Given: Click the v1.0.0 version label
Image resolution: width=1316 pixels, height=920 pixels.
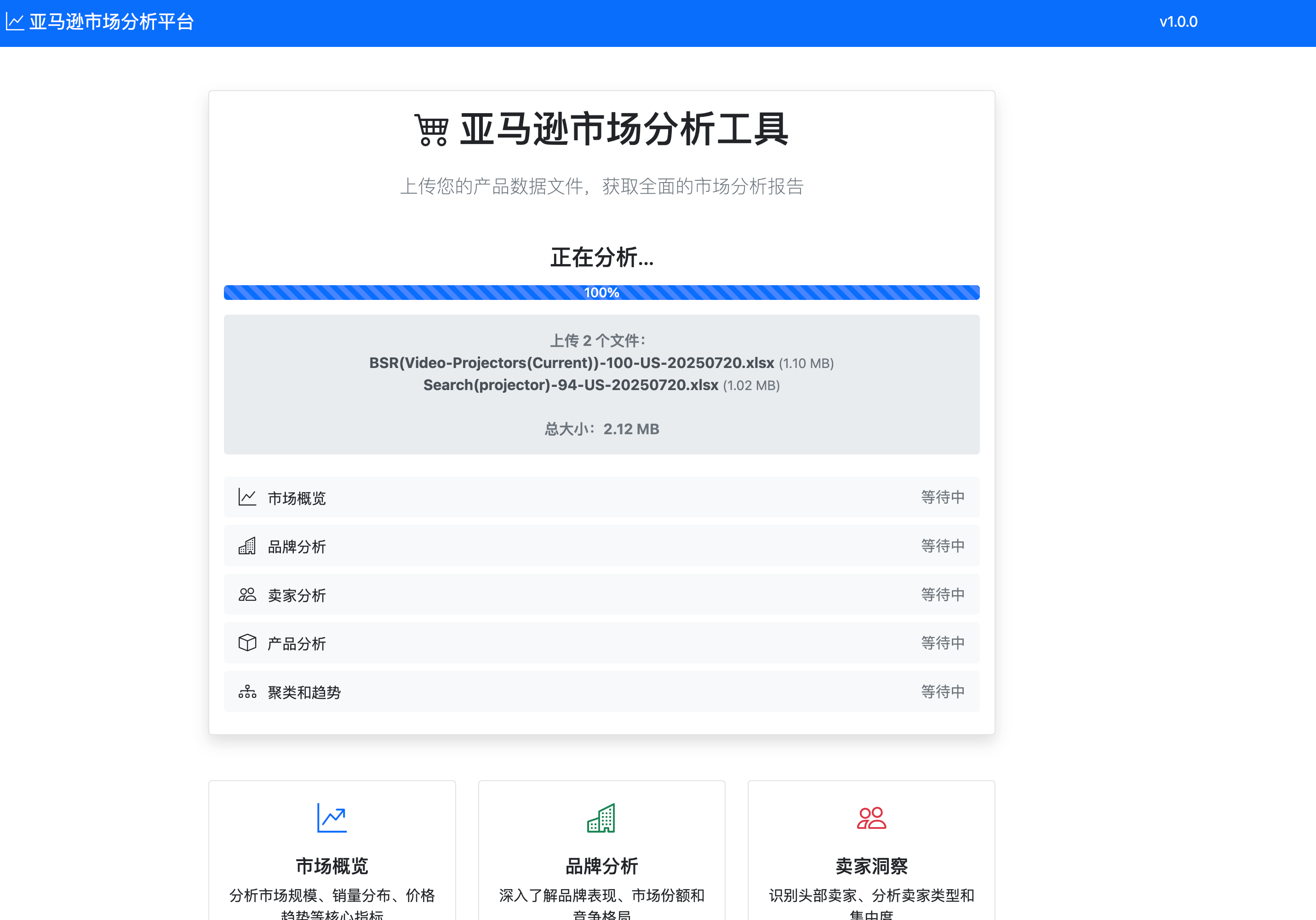Looking at the screenshot, I should pyautogui.click(x=1178, y=22).
